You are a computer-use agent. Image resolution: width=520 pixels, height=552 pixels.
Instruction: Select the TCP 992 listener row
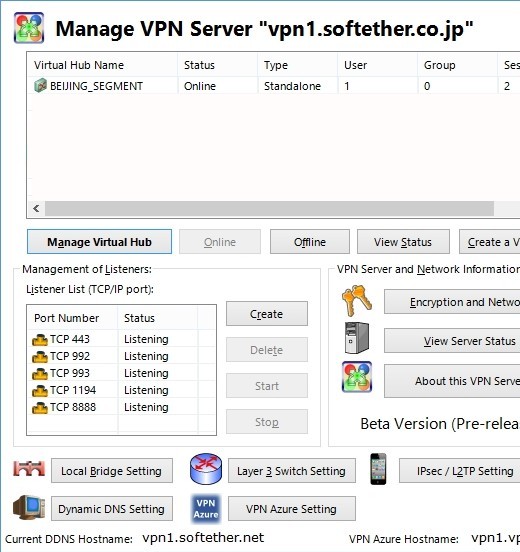click(121, 356)
